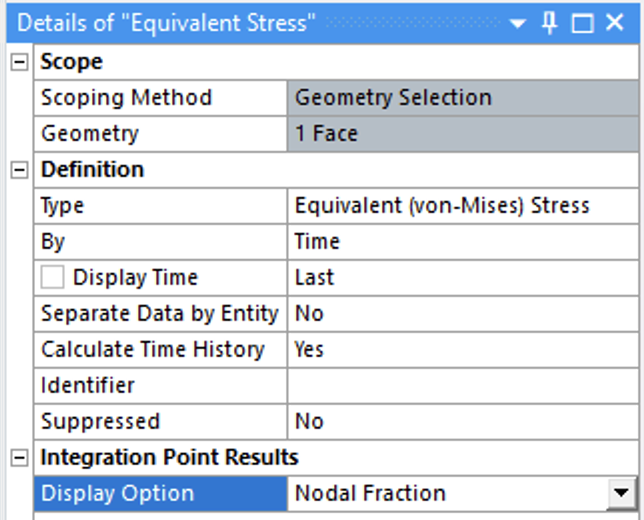644x520 pixels.
Task: Enable the Display Time checkbox
Action: [x=54, y=278]
